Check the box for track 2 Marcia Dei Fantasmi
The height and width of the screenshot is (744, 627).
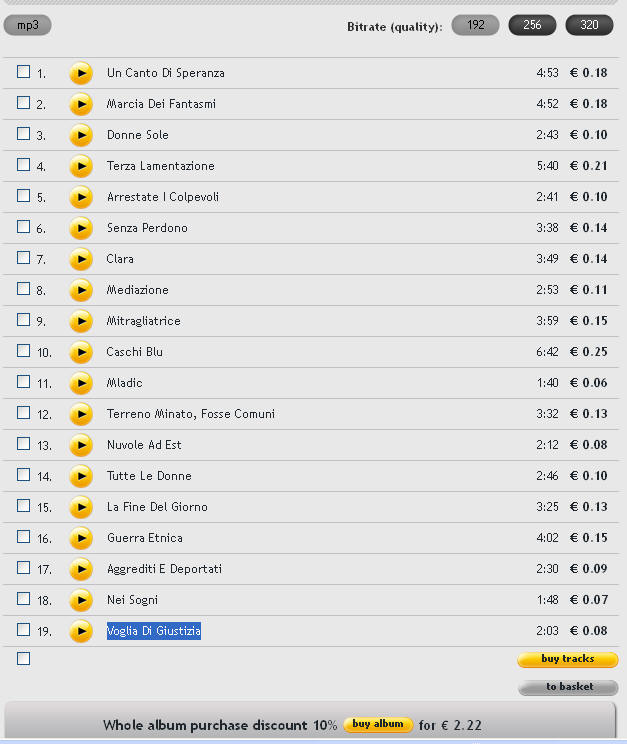click(x=23, y=102)
